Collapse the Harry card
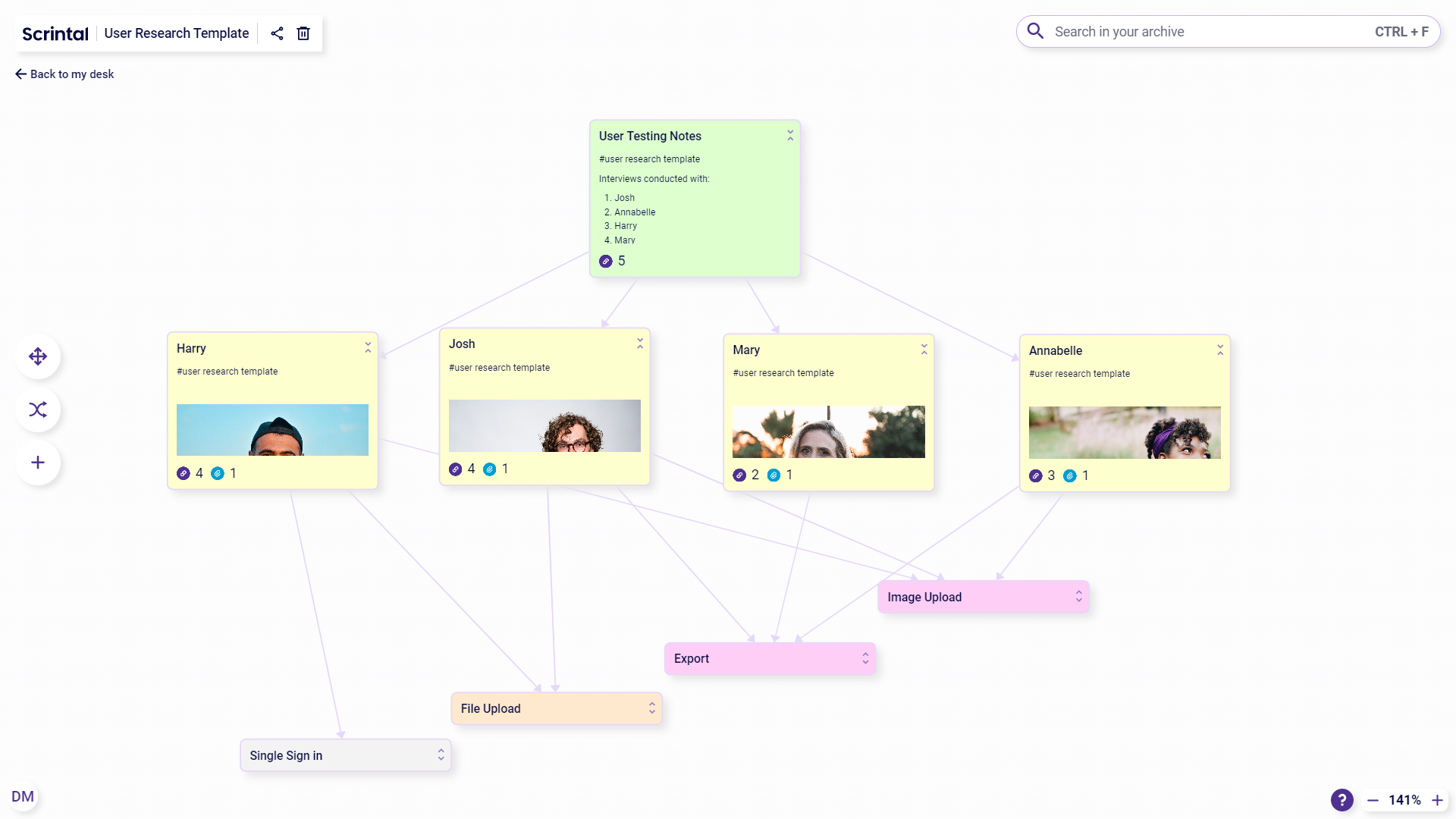This screenshot has height=819, width=1456. (x=368, y=347)
